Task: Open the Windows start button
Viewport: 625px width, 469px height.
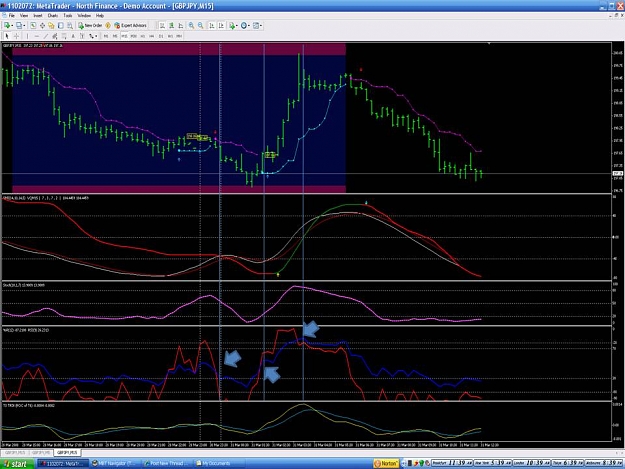Action: (x=16, y=464)
